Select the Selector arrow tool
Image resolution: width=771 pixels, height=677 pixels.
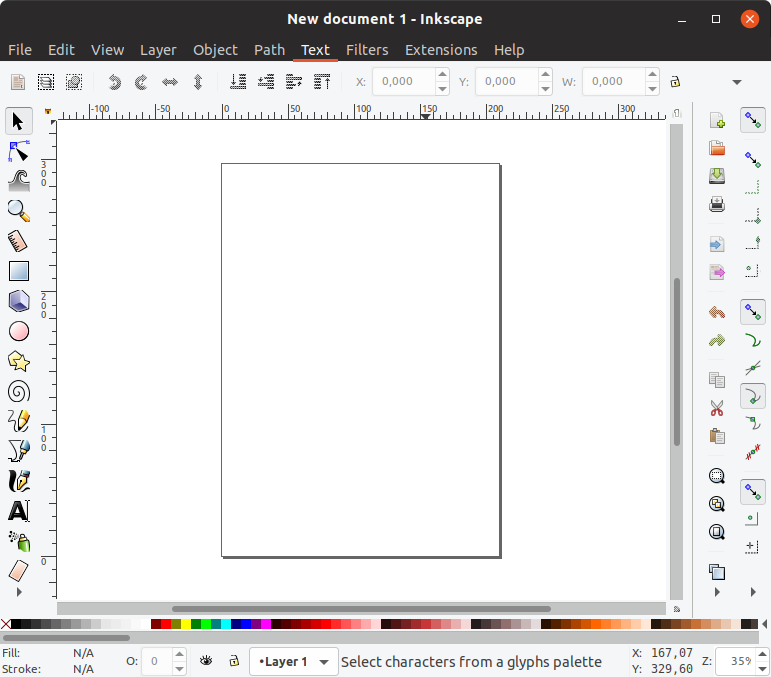(19, 121)
